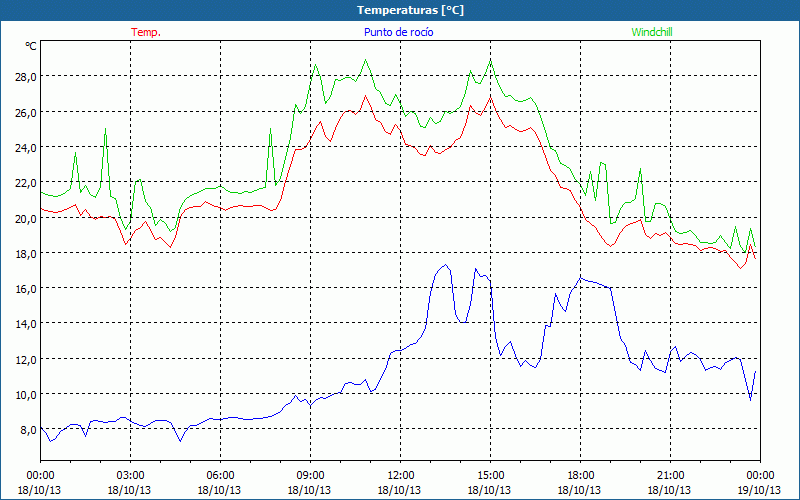Click the 19/10/13 date label
This screenshot has width=800, height=500.
point(760,490)
